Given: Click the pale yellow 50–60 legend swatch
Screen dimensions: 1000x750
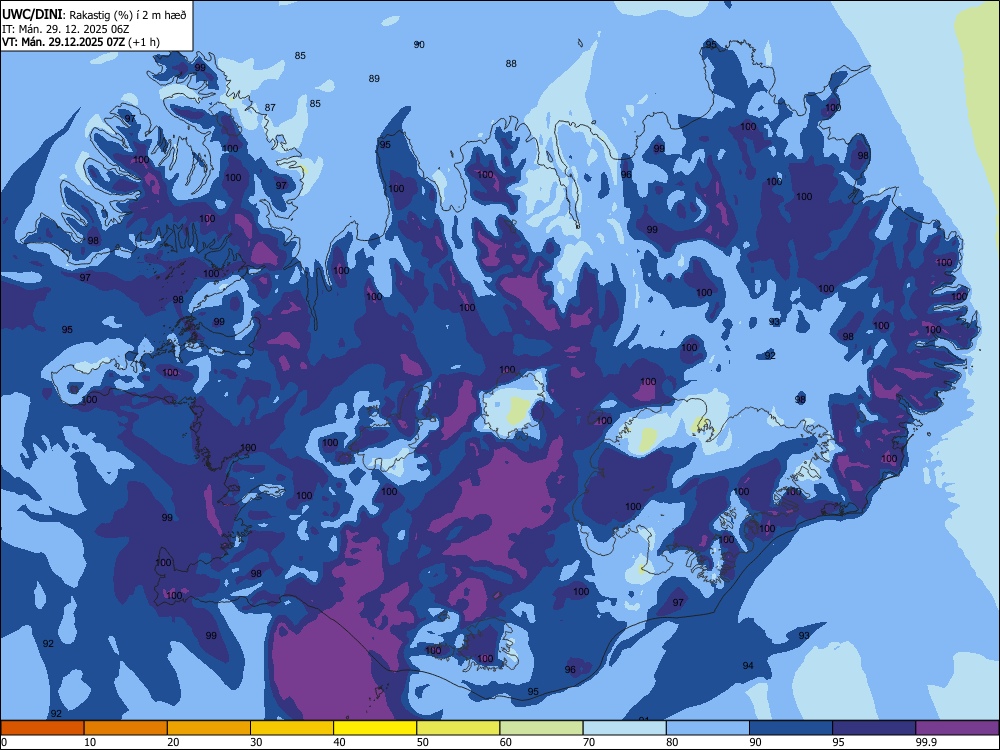Looking at the screenshot, I should point(459,728).
